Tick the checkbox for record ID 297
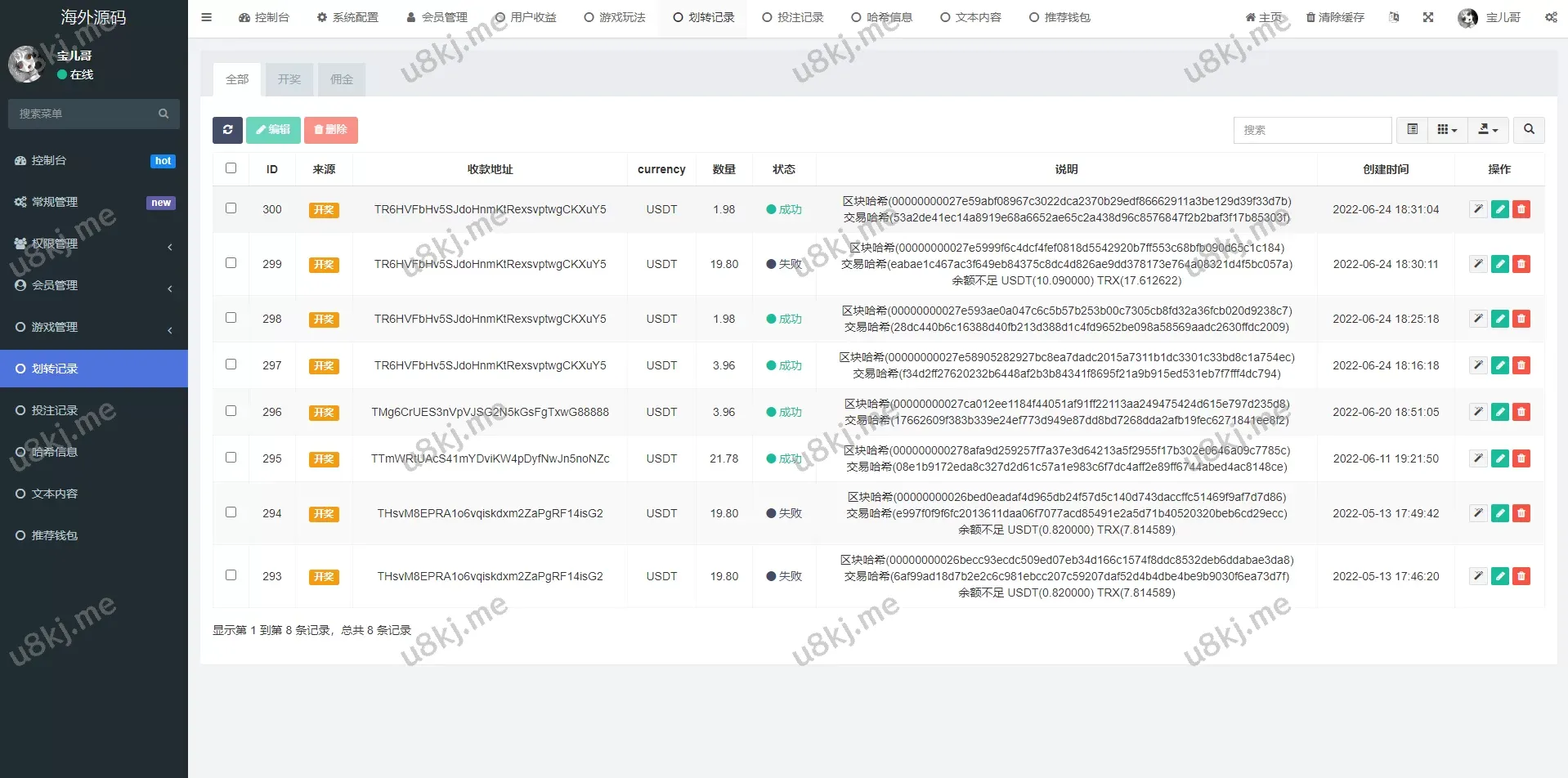The height and width of the screenshot is (778, 1568). tap(231, 364)
